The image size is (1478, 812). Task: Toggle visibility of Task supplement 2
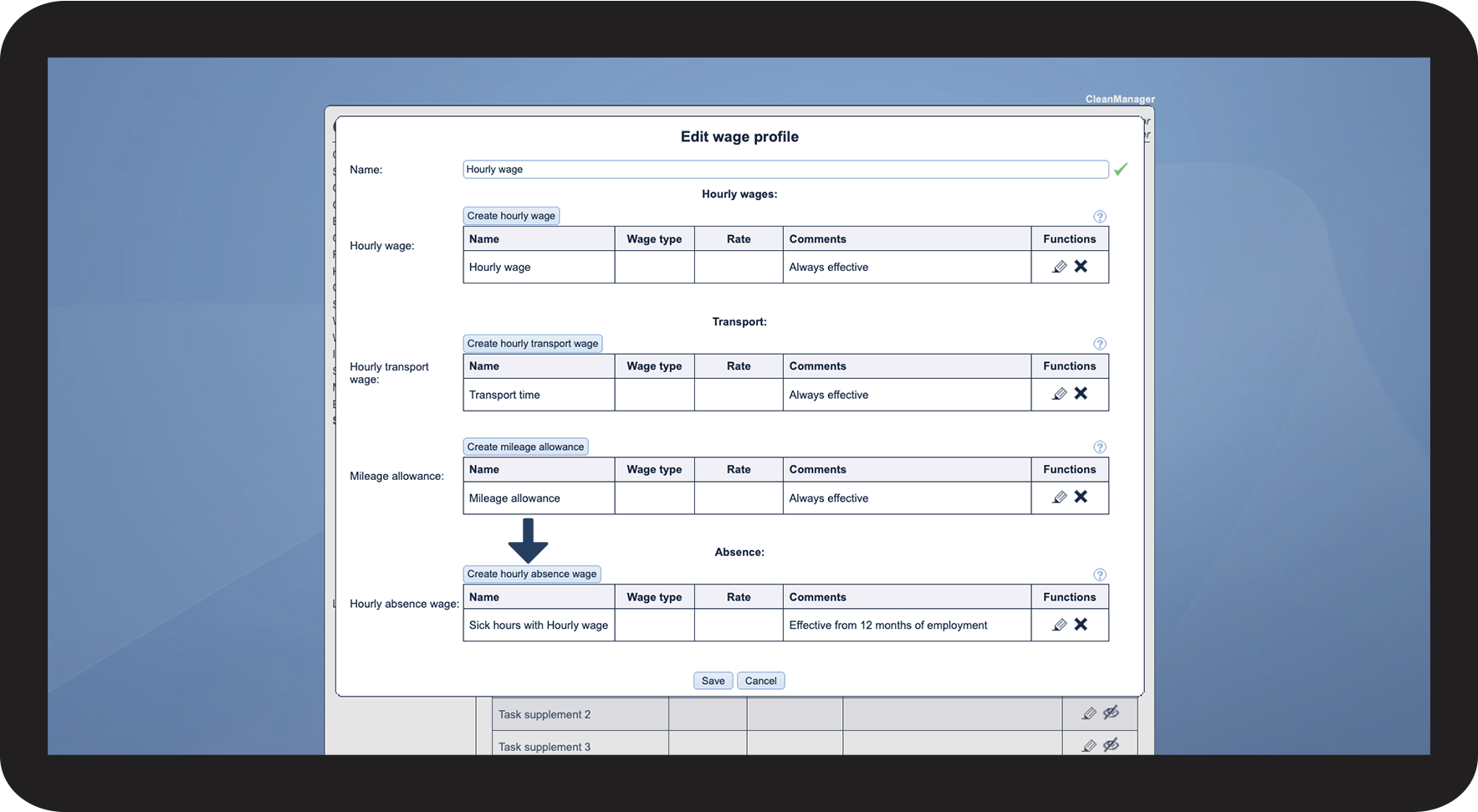(x=1111, y=712)
